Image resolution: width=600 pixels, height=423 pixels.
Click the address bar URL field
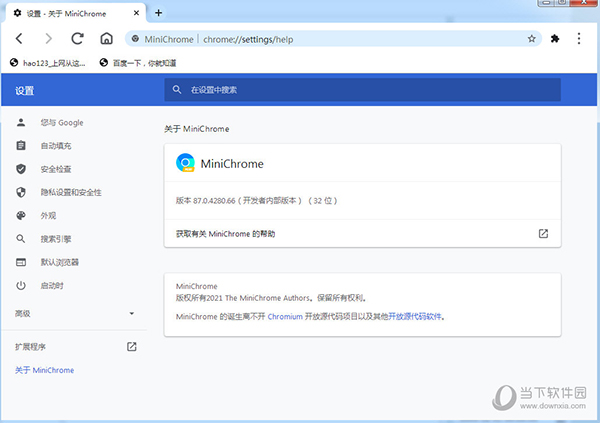tap(333, 39)
